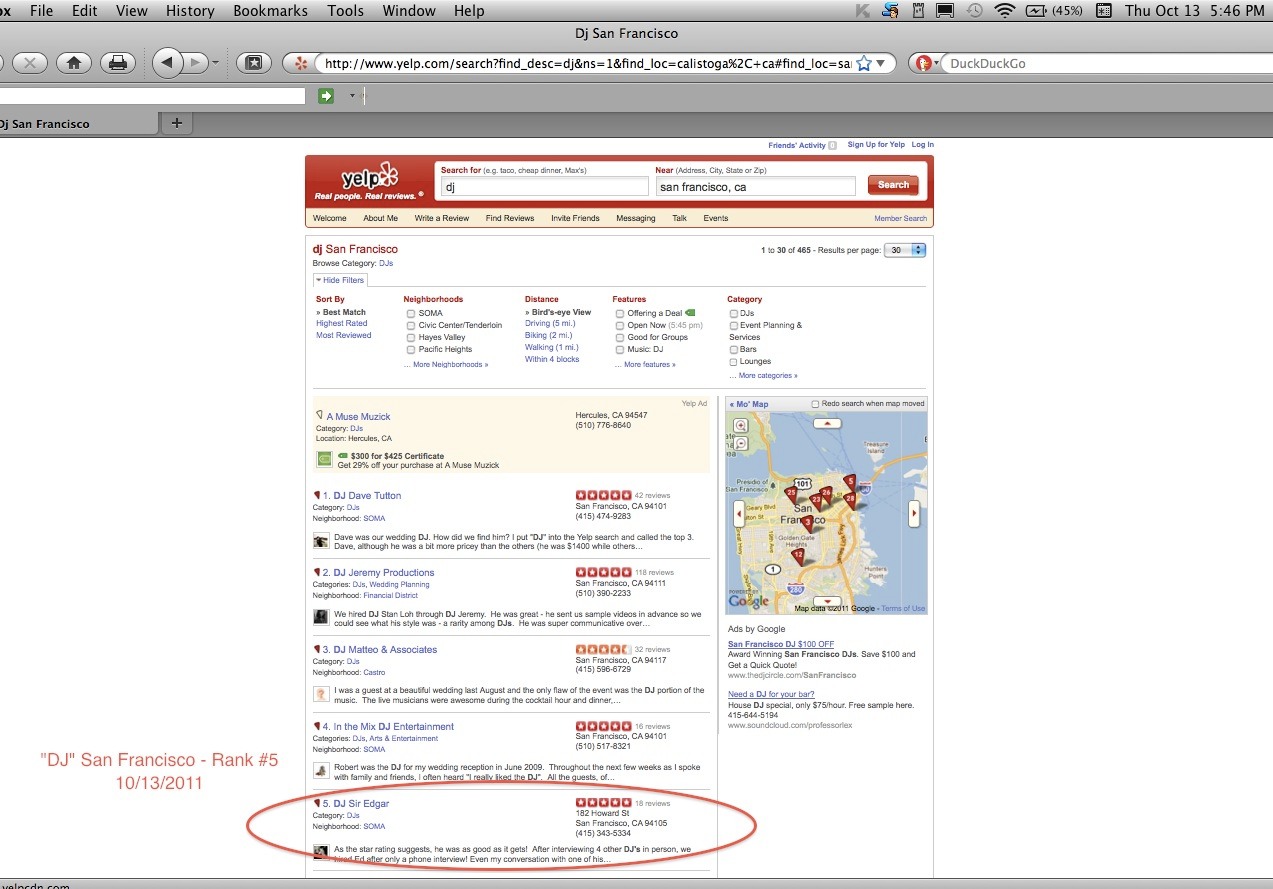Check the DJs category filter

point(733,313)
